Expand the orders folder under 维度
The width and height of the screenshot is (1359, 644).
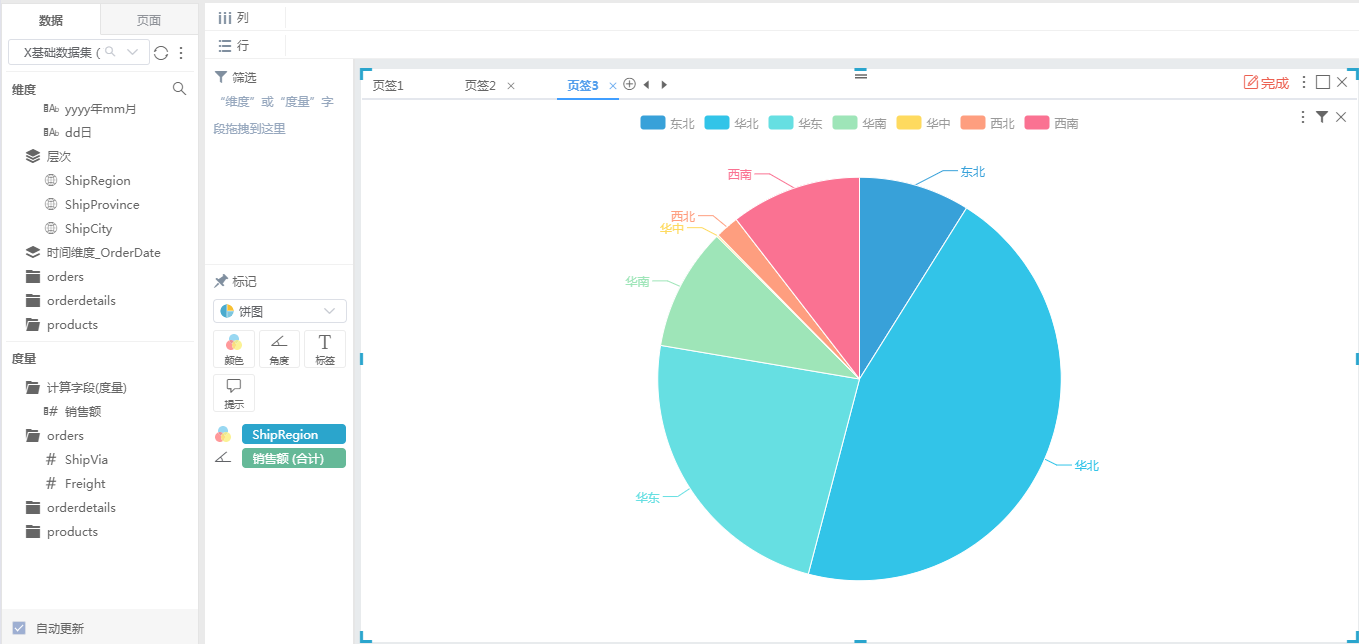tap(33, 276)
